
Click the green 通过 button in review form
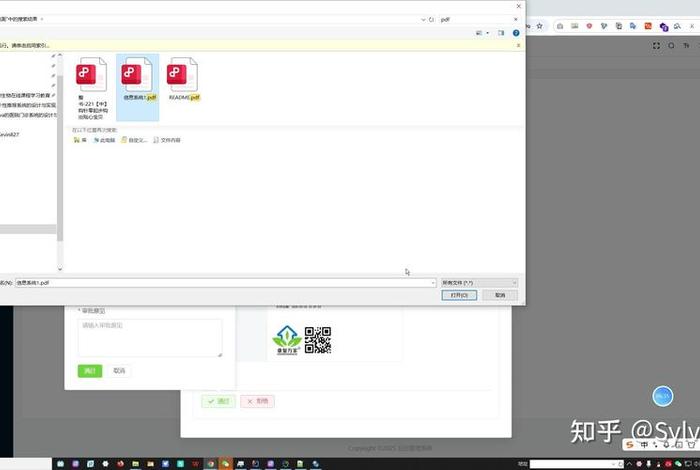[x=90, y=370]
